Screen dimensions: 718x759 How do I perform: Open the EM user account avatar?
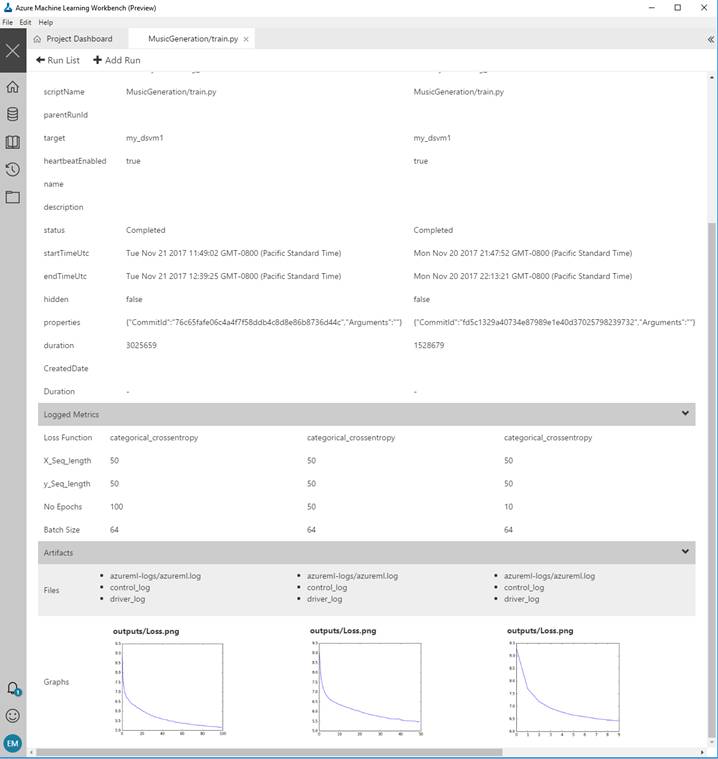[x=13, y=743]
